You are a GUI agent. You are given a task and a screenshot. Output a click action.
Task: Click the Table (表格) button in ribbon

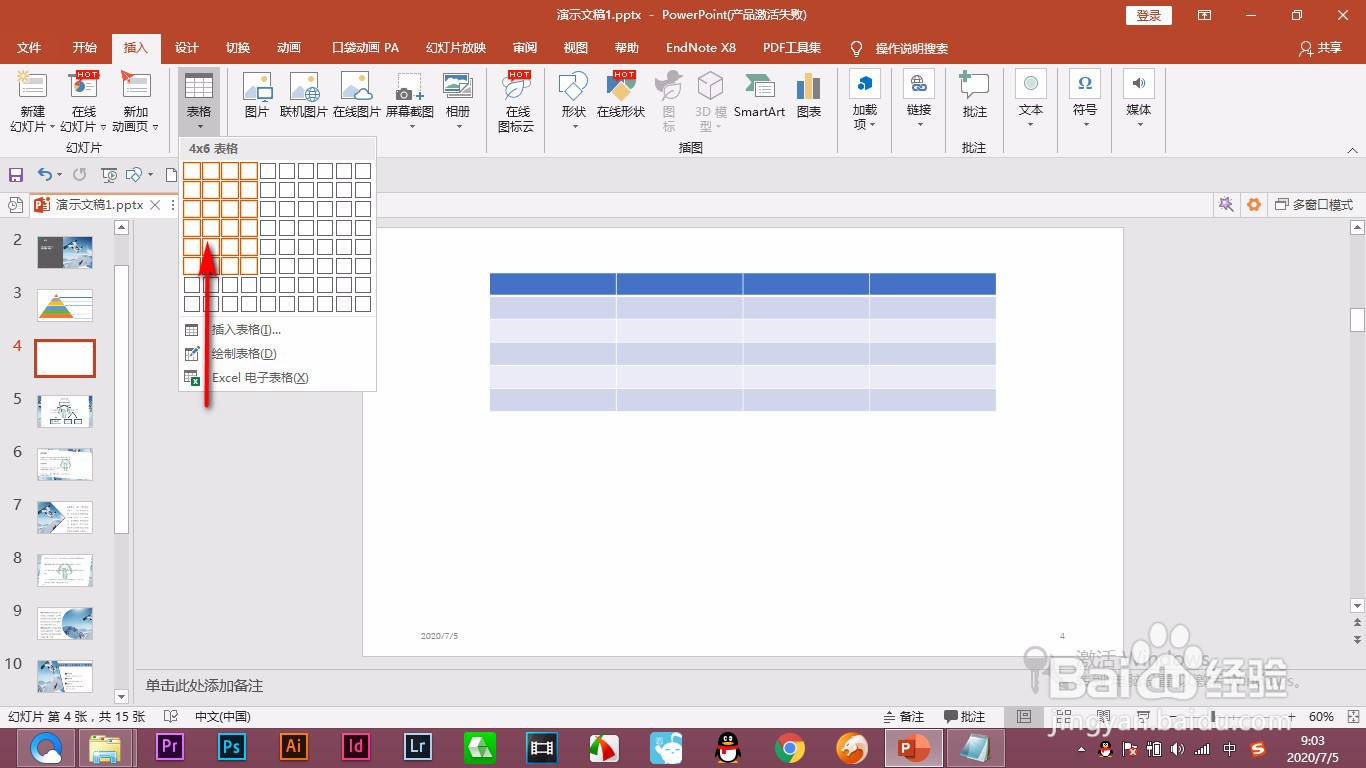pos(199,100)
